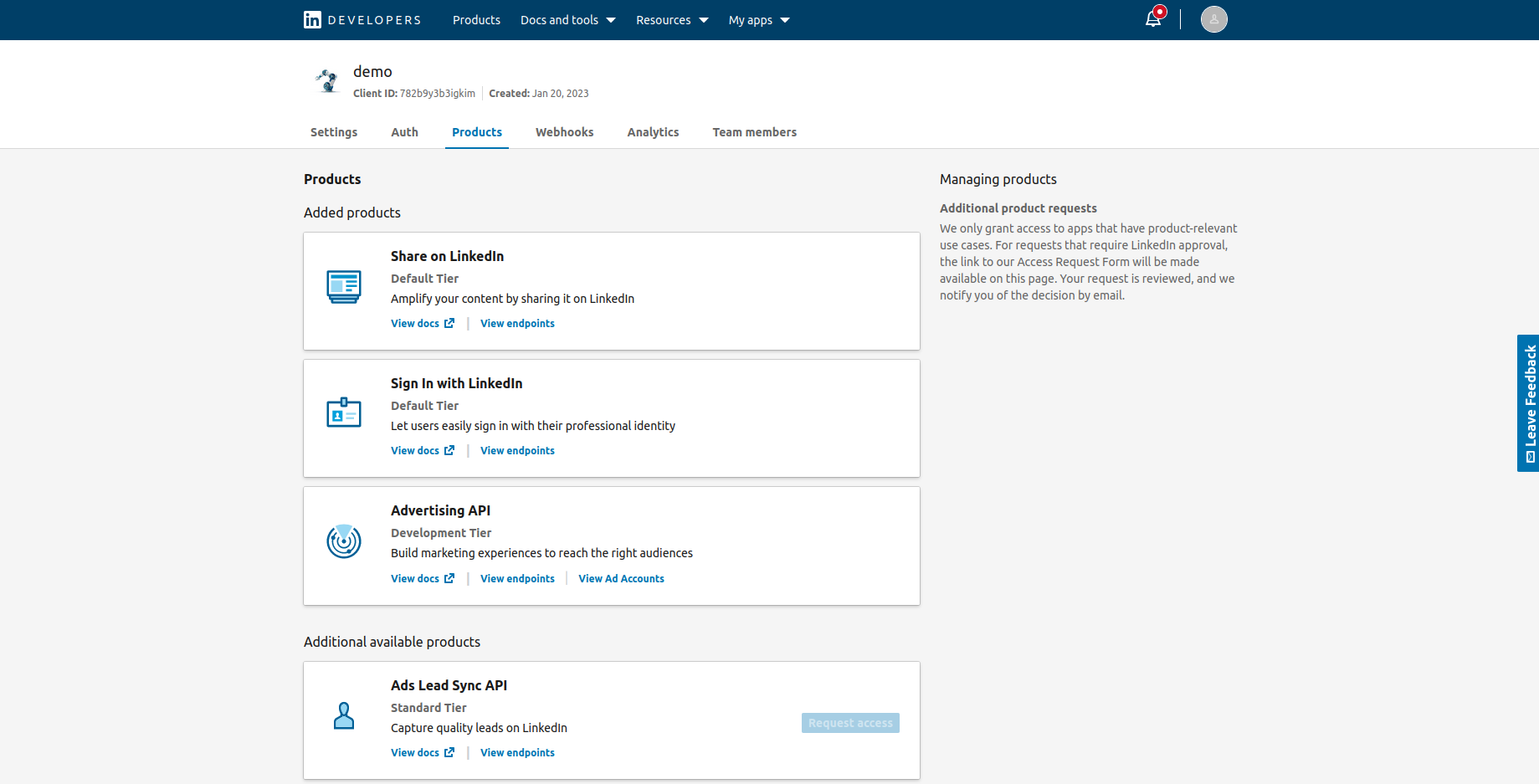The width and height of the screenshot is (1539, 784).
Task: Expand the My apps dropdown menu
Action: coord(759,20)
